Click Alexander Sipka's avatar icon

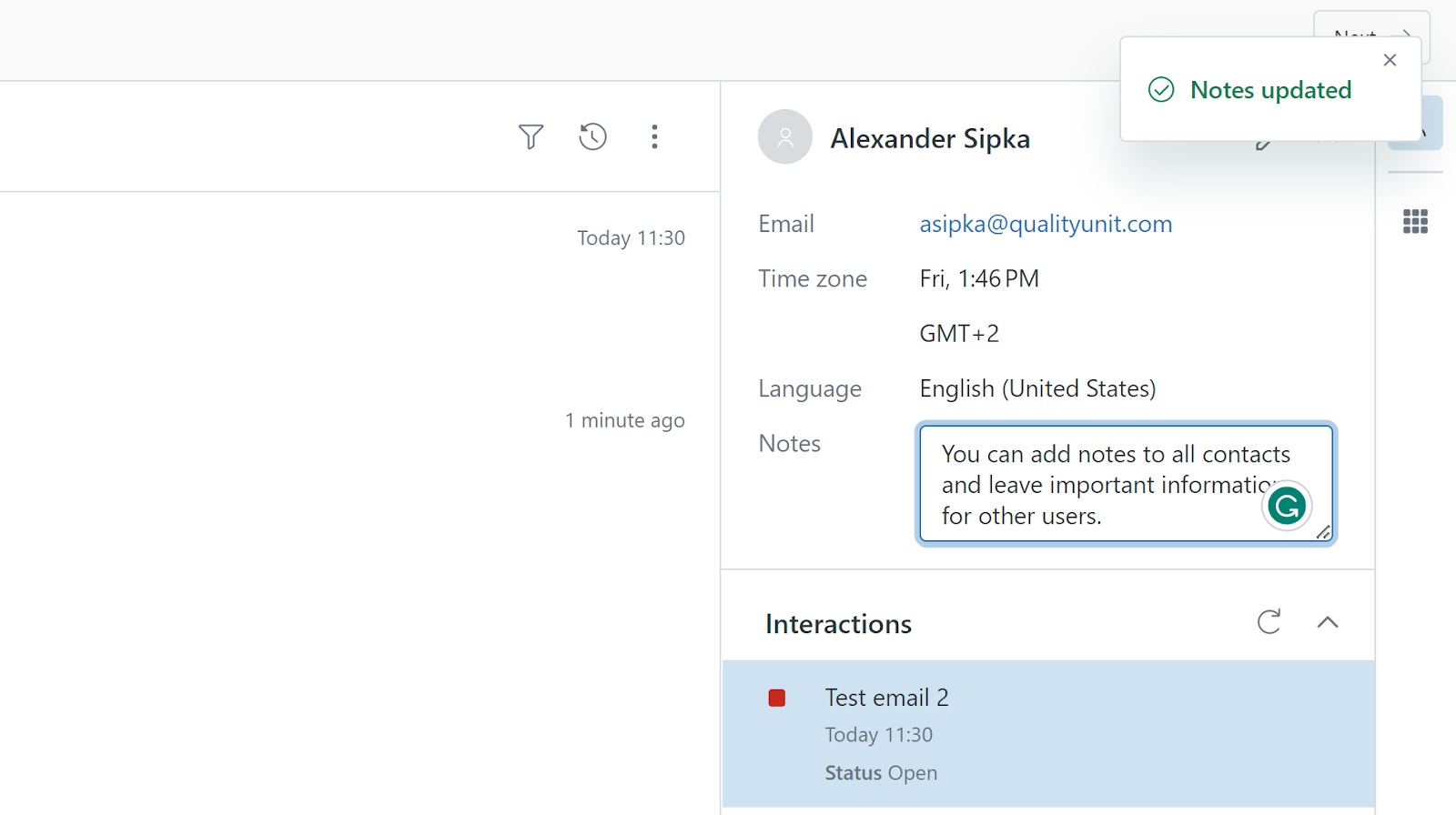click(784, 137)
